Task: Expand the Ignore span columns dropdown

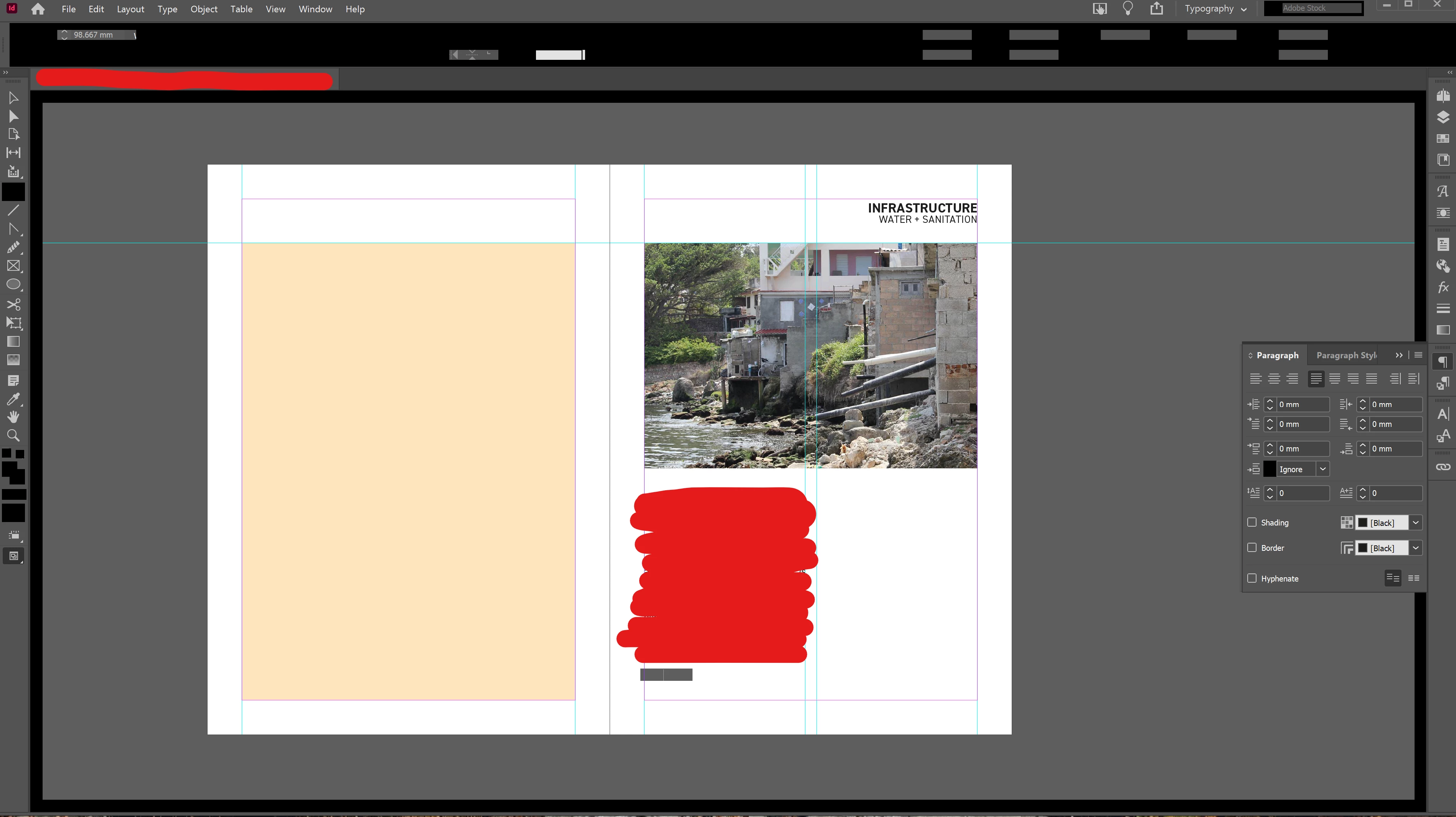Action: coord(1322,469)
